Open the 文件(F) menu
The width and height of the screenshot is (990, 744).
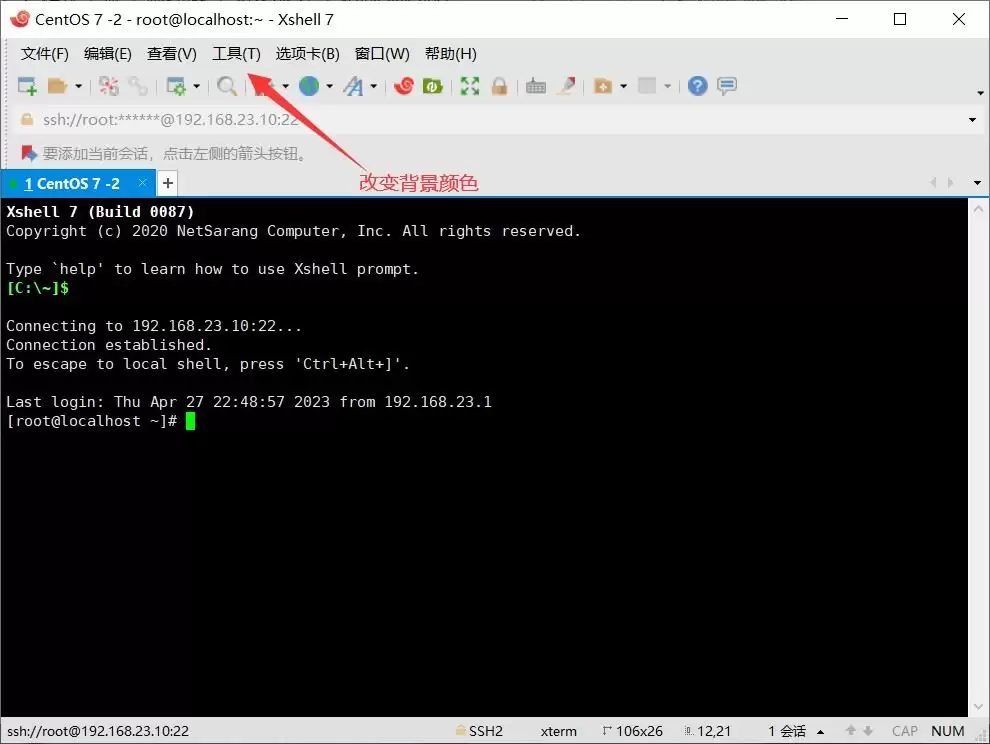(44, 54)
